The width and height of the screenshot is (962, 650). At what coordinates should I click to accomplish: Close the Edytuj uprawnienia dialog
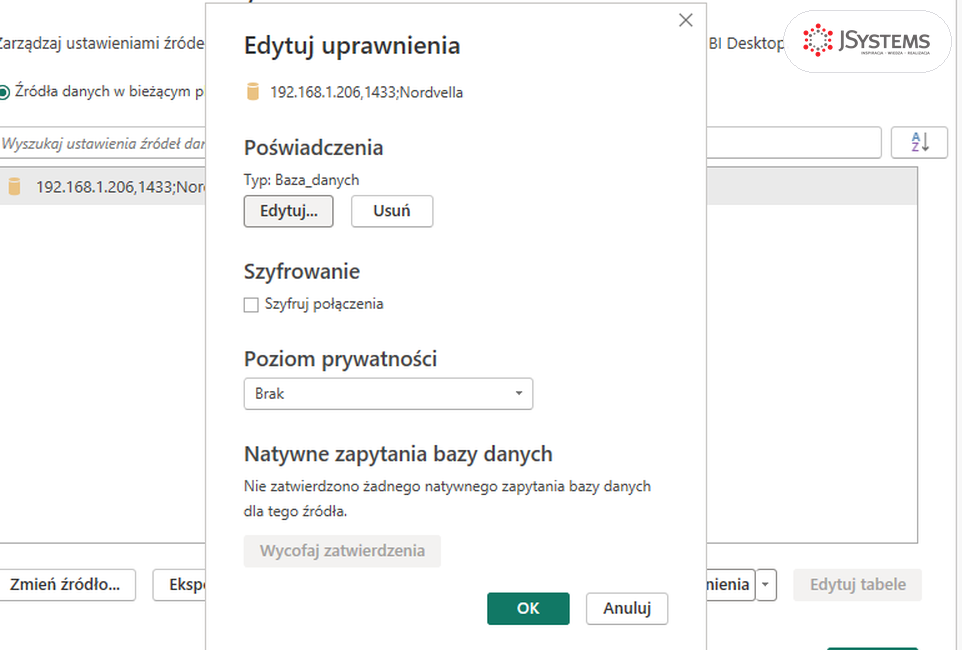pos(685,20)
